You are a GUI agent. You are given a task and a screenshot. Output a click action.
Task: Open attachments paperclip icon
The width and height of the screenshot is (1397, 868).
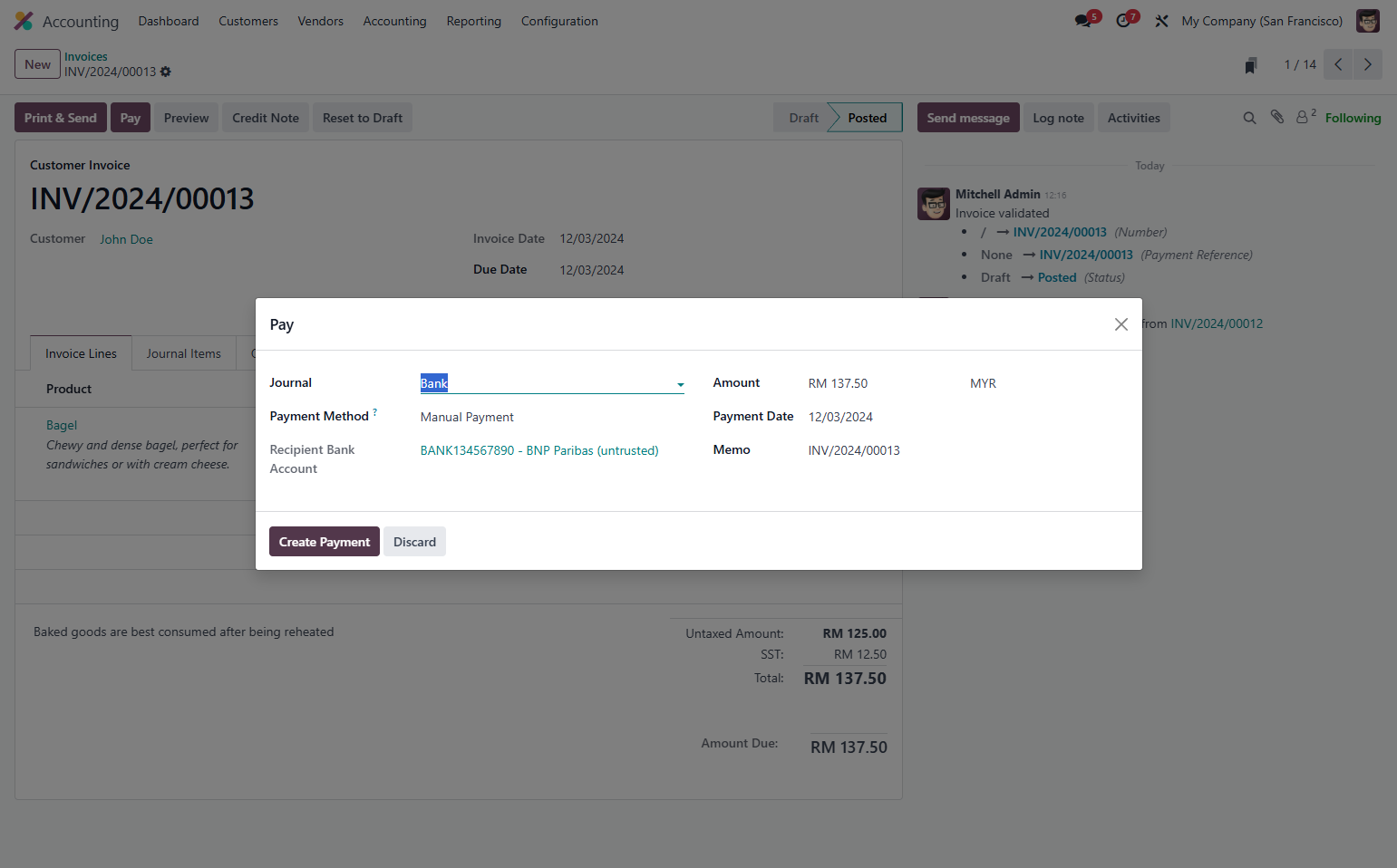pyautogui.click(x=1277, y=117)
